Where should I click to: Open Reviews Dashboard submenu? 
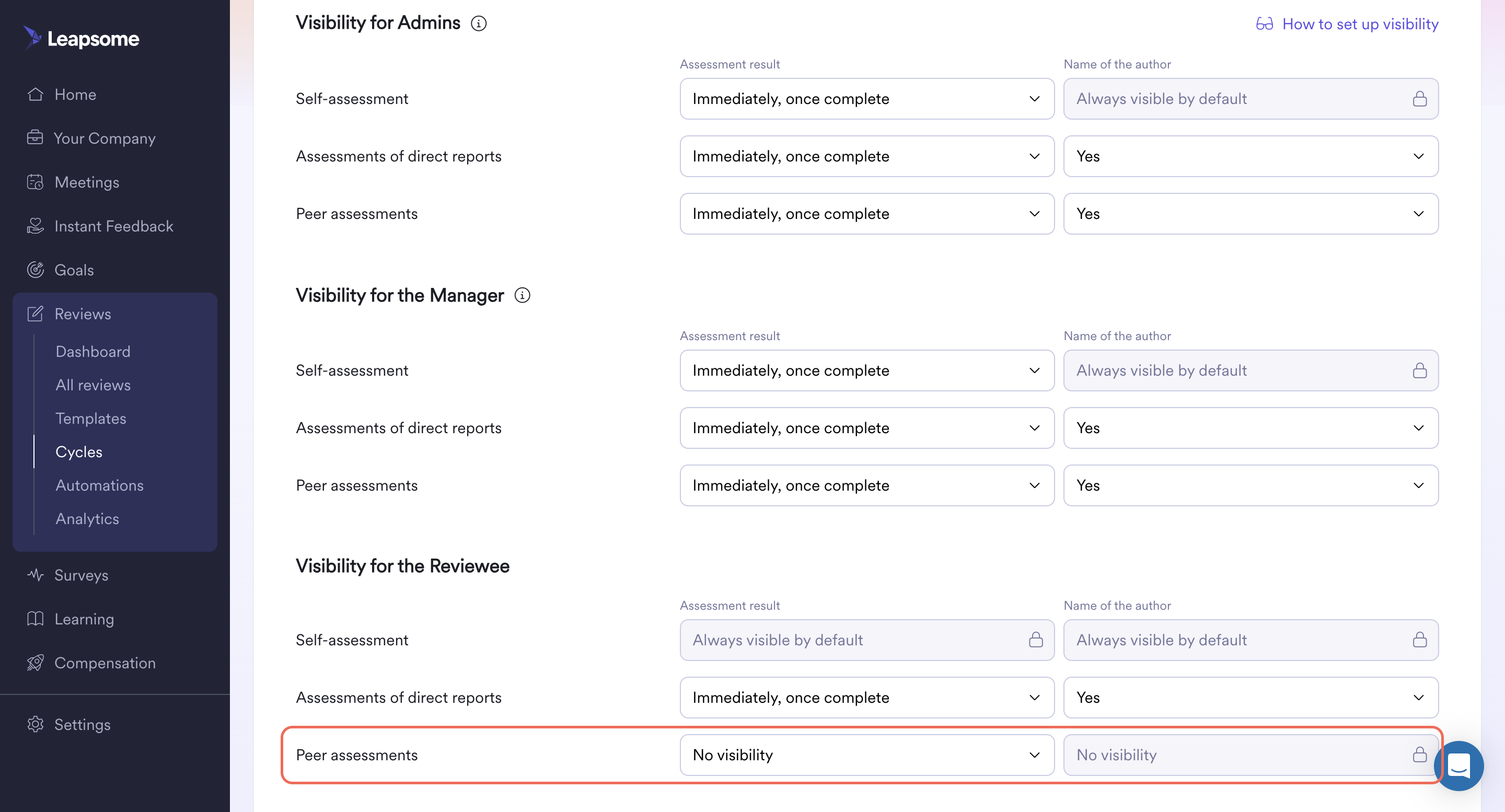coord(93,351)
